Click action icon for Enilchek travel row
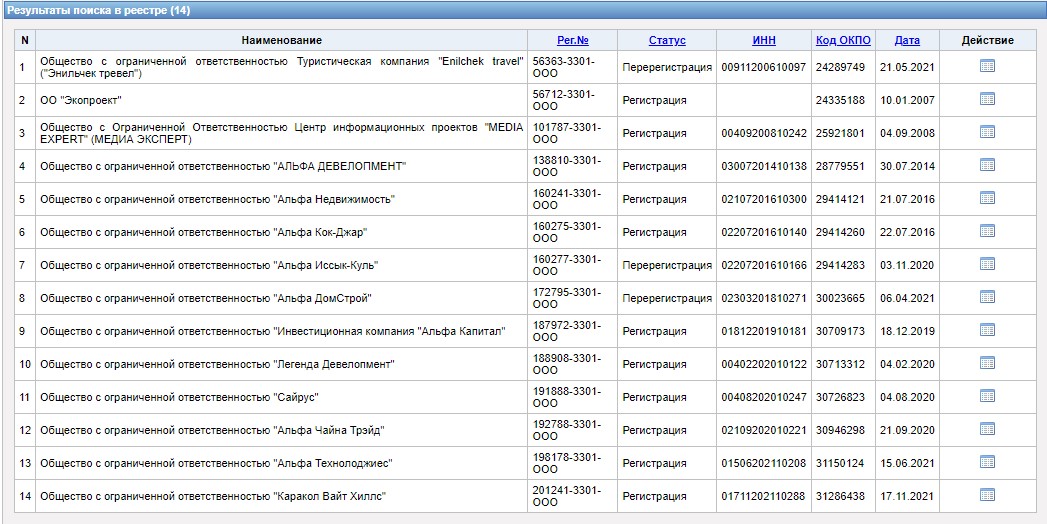Viewport: 1047px width, 524px height. pyautogui.click(x=987, y=66)
